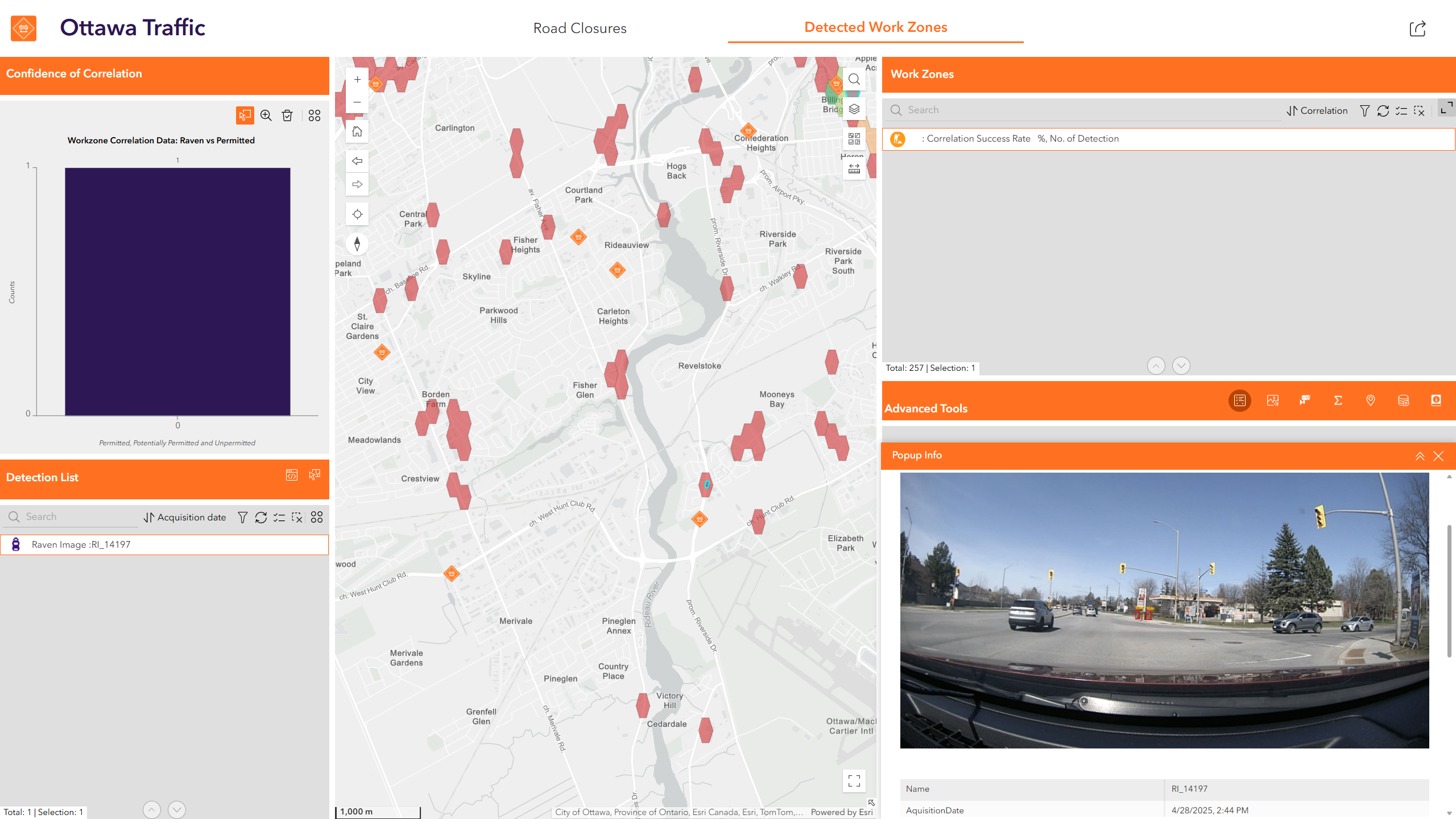
Task: Open the map layers icon
Action: click(x=854, y=109)
